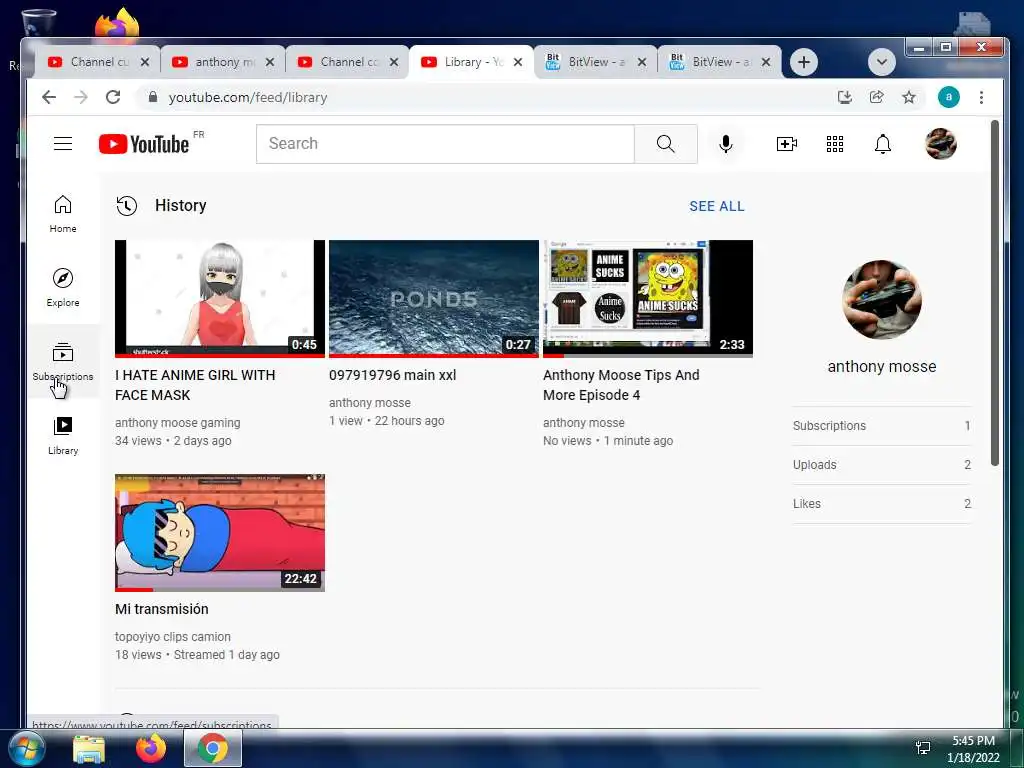The height and width of the screenshot is (768, 1024).
Task: Click the 'anthony mosse' name in the right-hand profile panel
Action: (882, 367)
